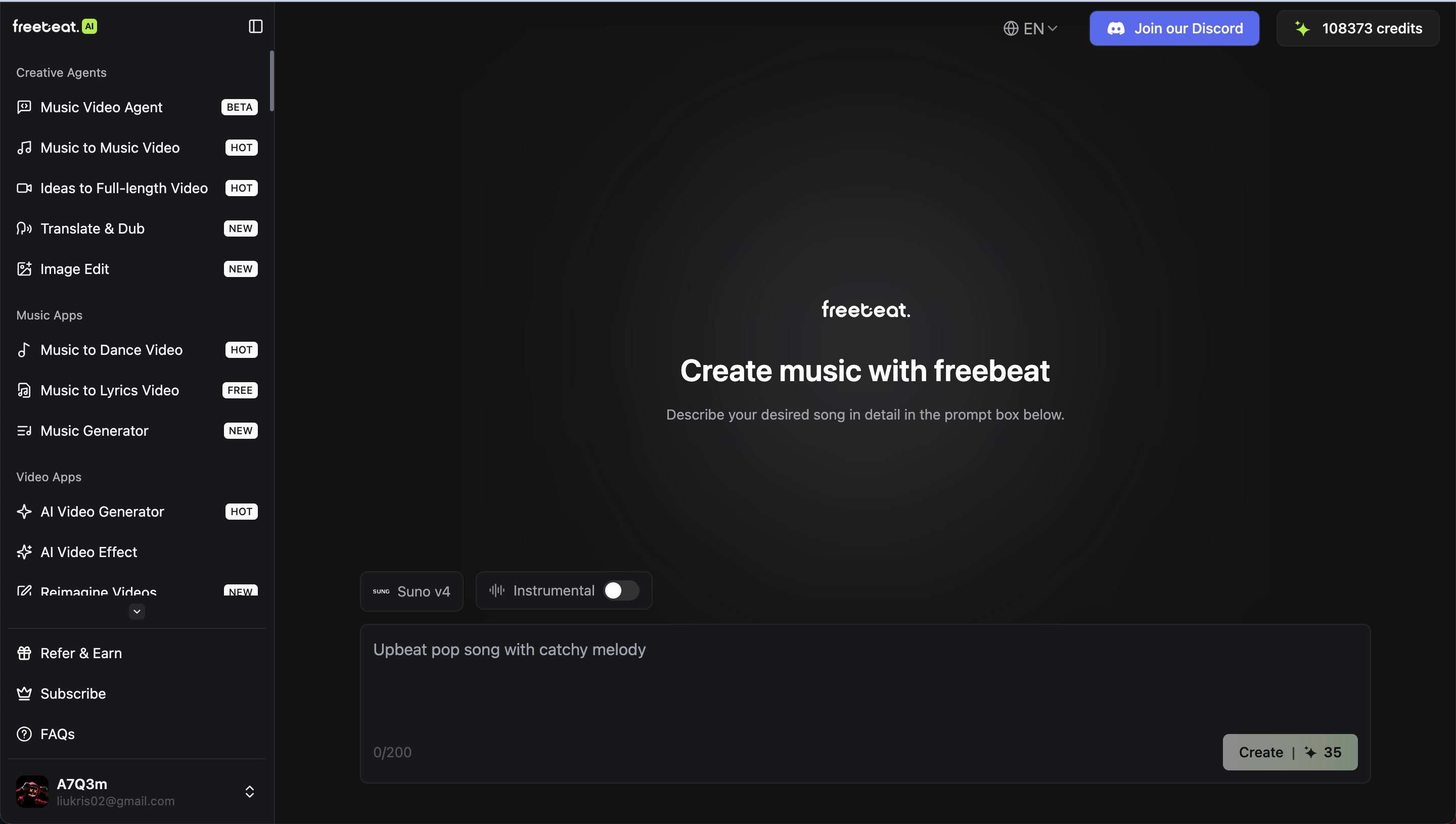Click the NEW badge on Music Generator
The height and width of the screenshot is (824, 1456).
(241, 431)
